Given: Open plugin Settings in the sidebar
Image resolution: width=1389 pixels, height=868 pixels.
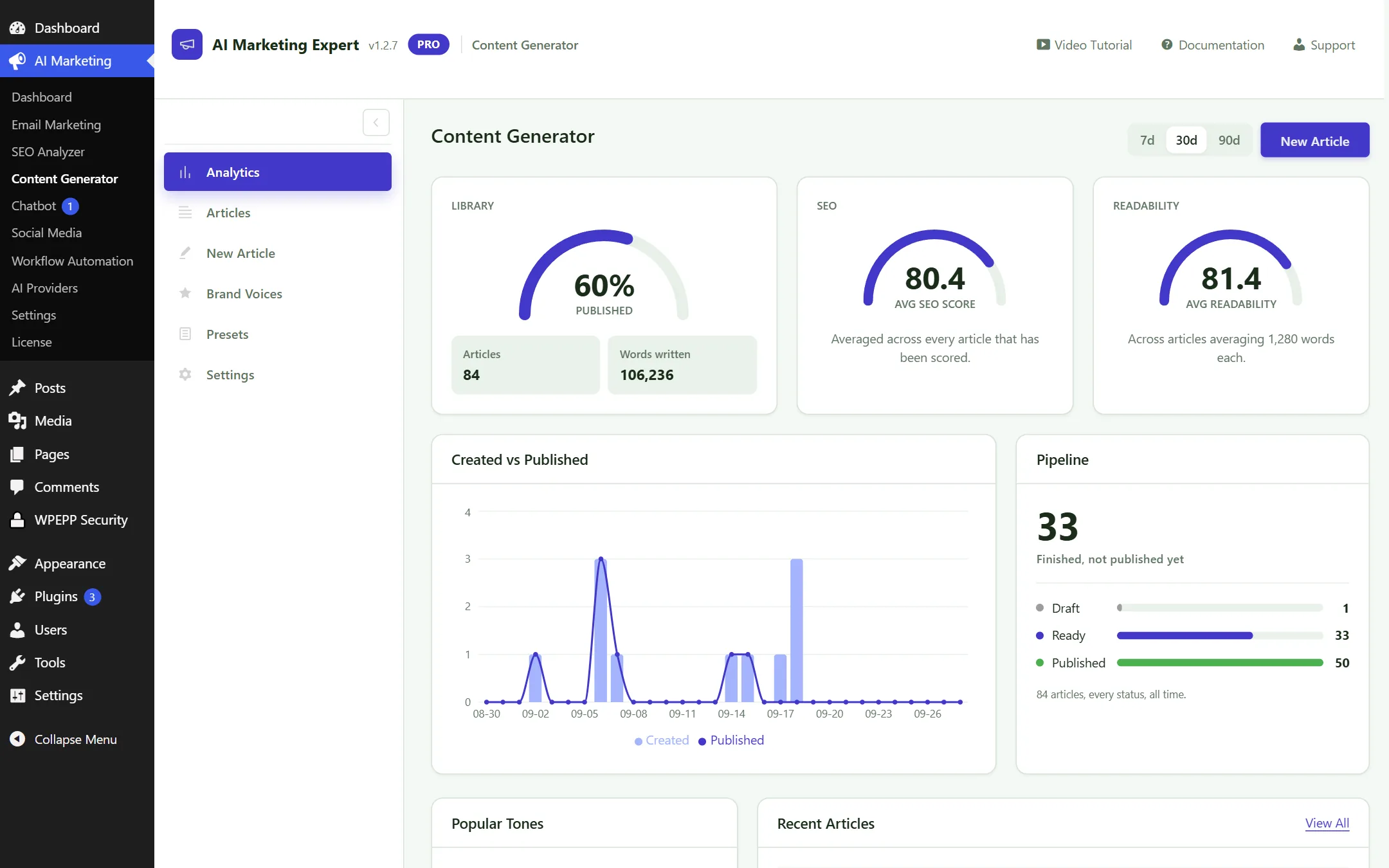Looking at the screenshot, I should [278, 375].
